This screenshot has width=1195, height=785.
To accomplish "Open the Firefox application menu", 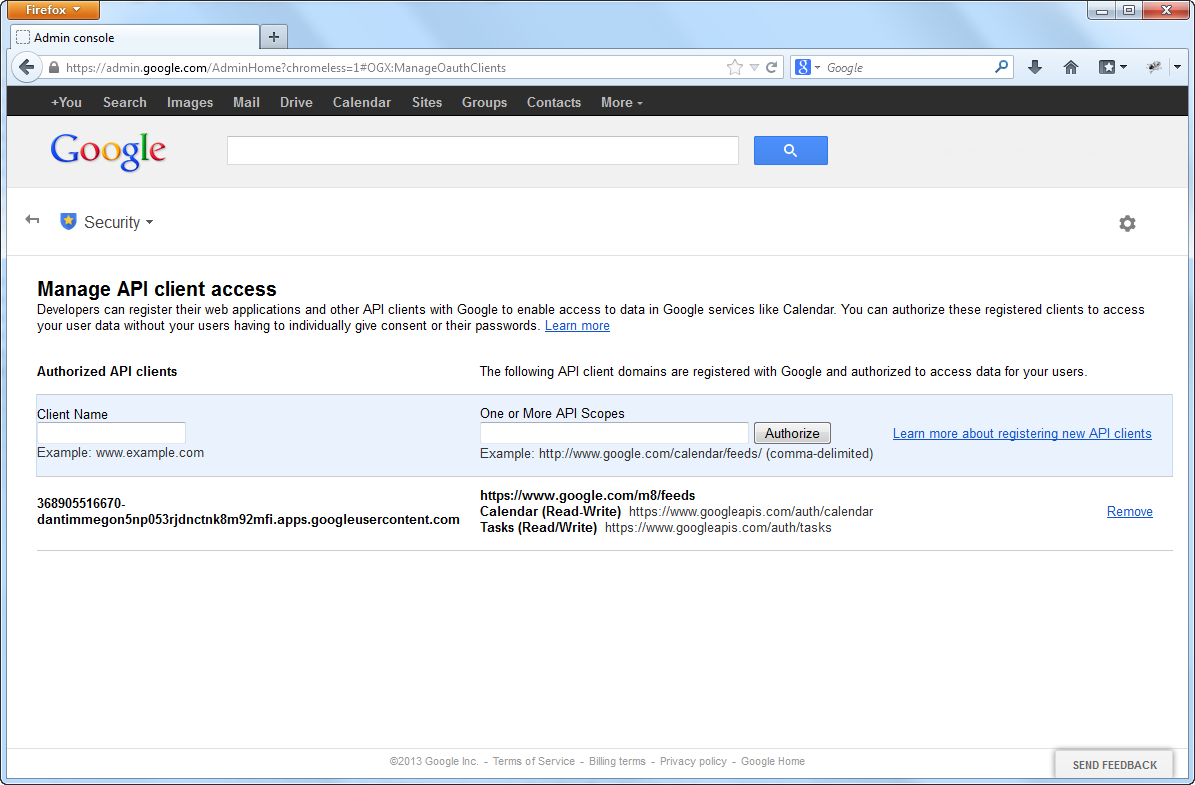I will point(53,10).
